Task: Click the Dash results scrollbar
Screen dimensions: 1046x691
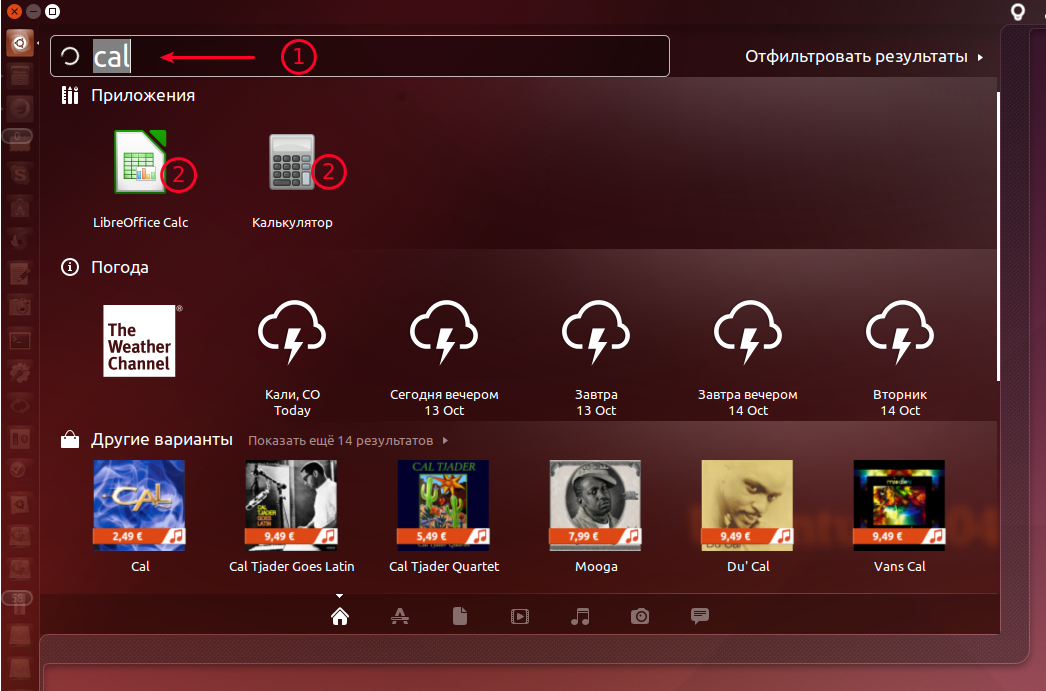Action: click(x=999, y=236)
